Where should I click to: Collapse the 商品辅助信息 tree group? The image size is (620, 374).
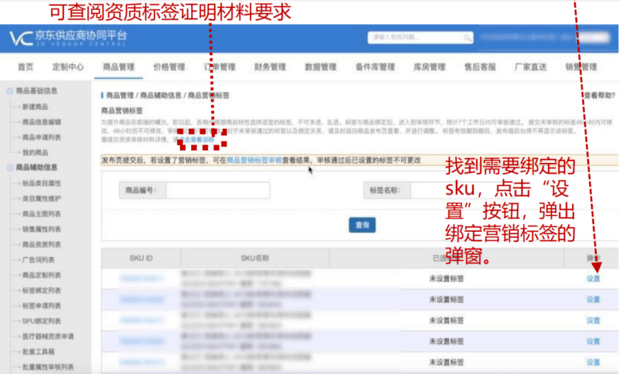(x=10, y=168)
